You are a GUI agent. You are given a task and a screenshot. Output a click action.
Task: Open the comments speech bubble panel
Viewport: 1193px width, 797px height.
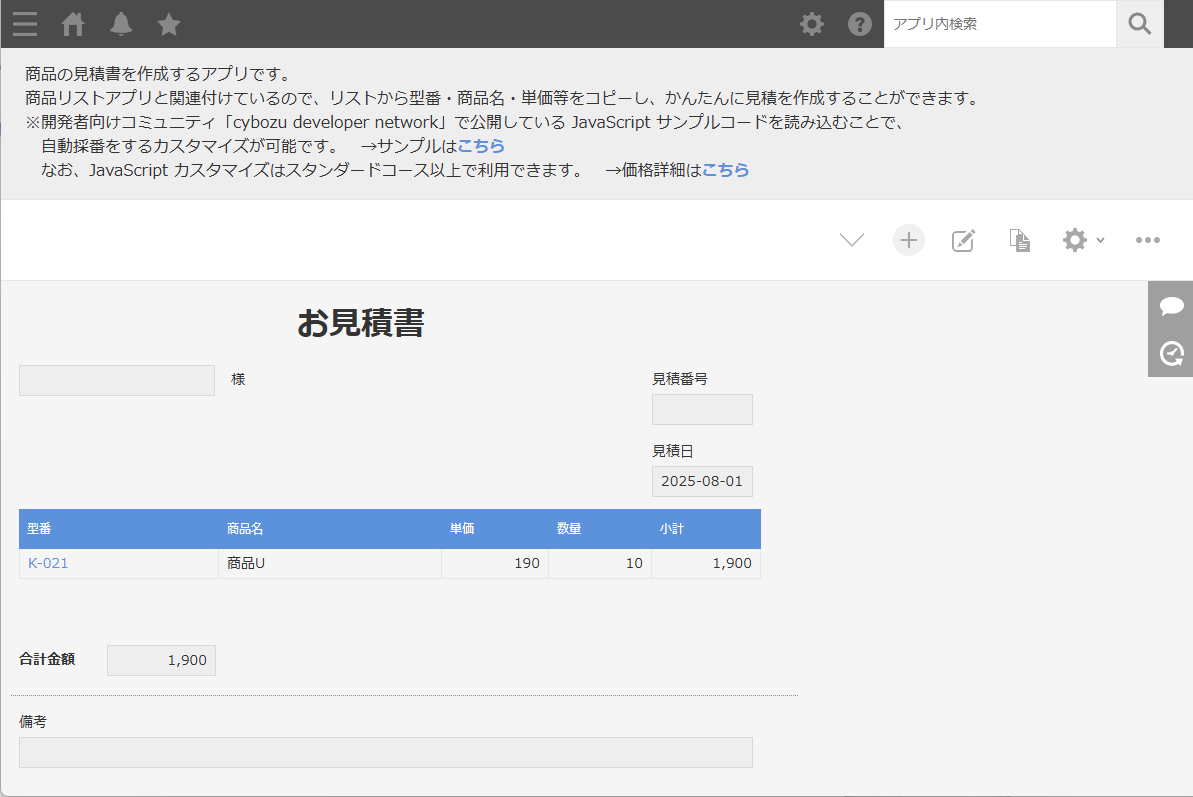[1172, 306]
